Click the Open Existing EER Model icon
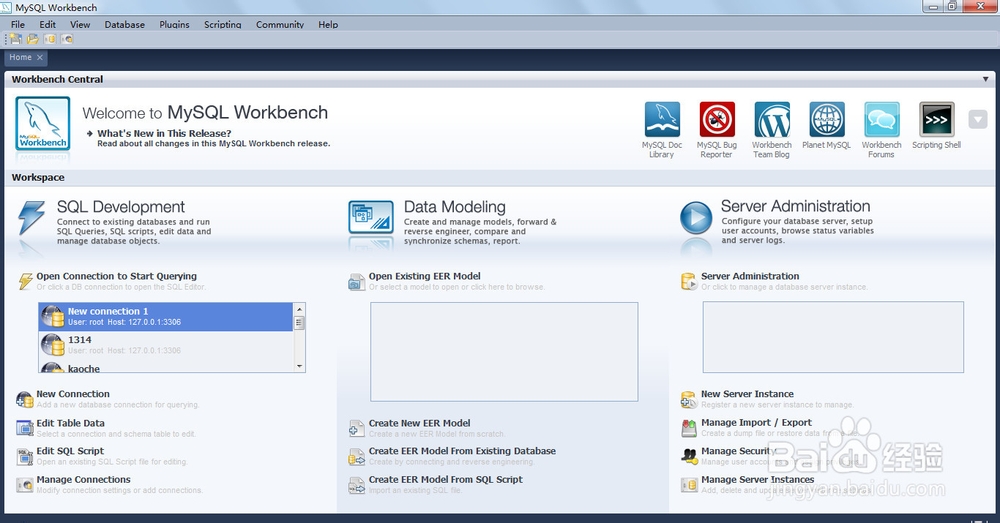1000x523 pixels. [357, 281]
